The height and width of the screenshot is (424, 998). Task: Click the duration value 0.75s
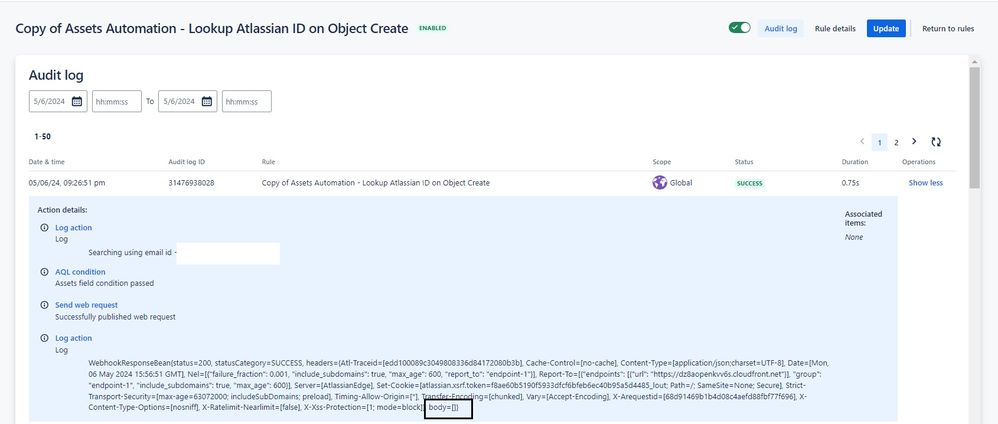click(x=850, y=183)
